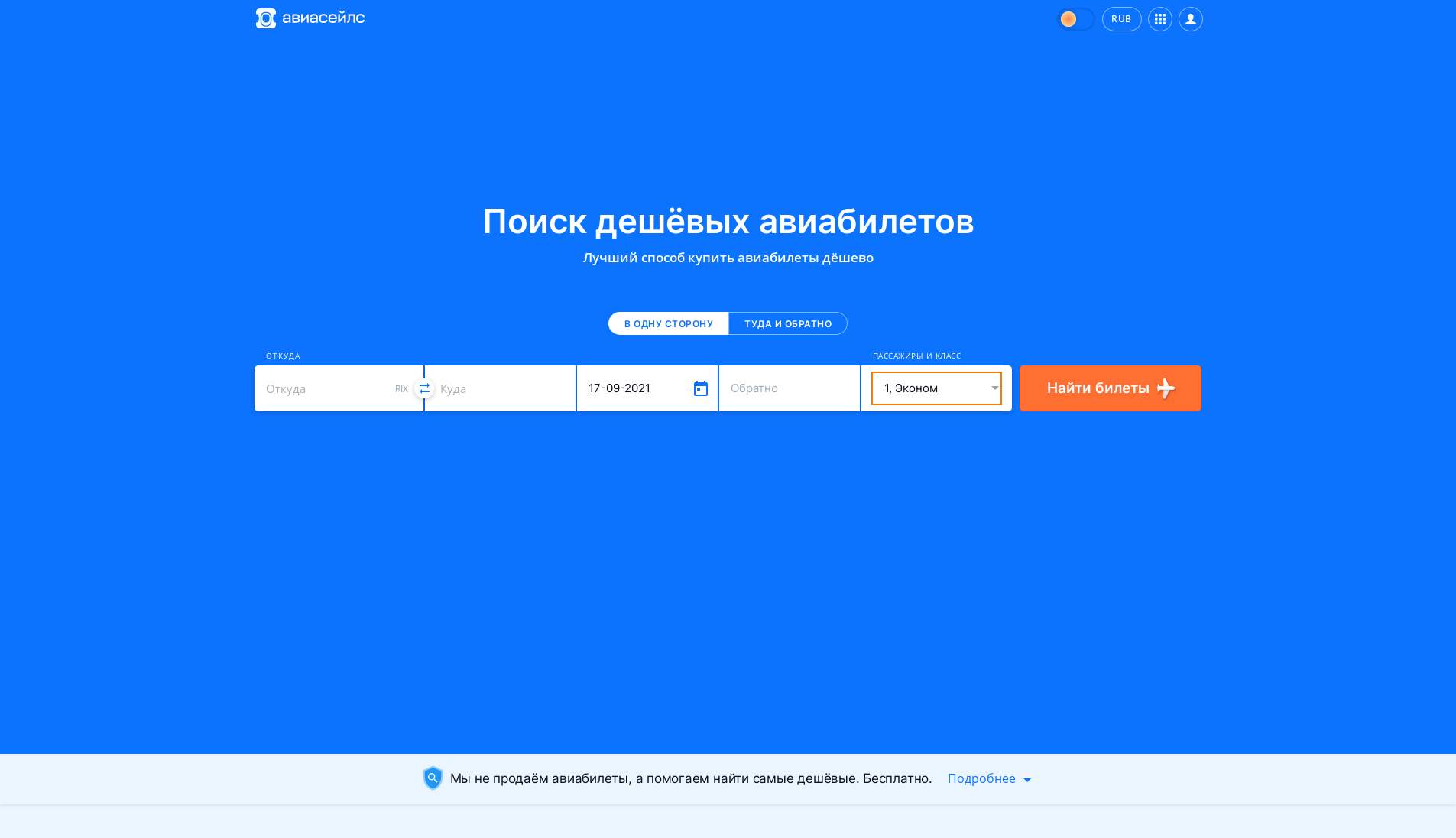Click the RIX airport code label
Image resolution: width=1456 pixels, height=838 pixels.
401,389
